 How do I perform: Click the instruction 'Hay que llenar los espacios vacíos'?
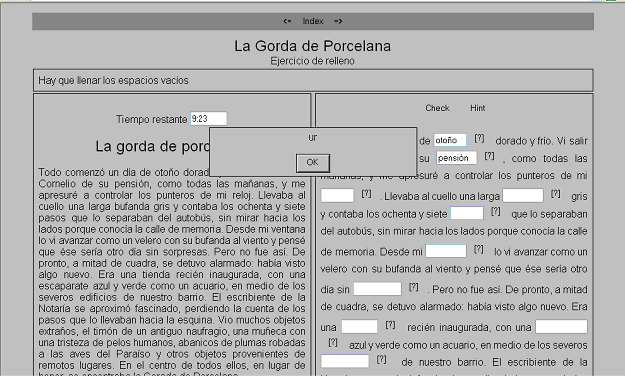(113, 81)
